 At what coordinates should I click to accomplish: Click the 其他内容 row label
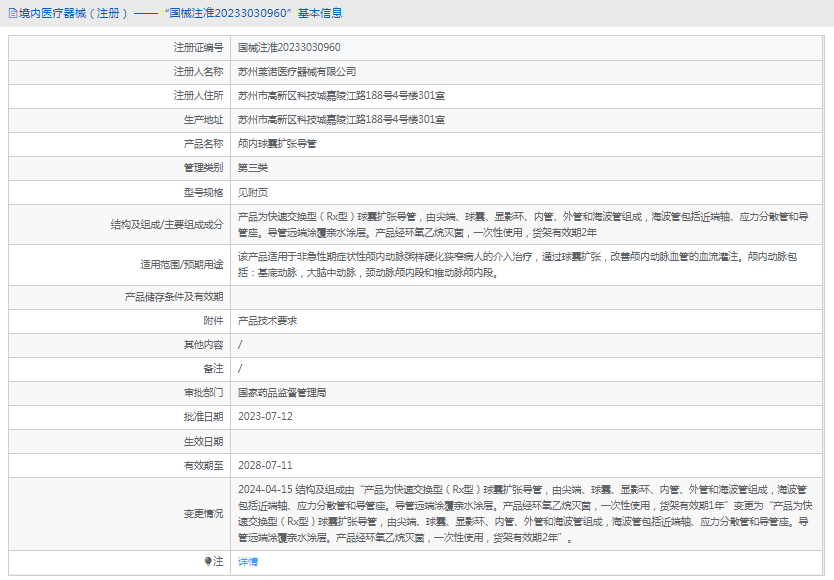204,345
